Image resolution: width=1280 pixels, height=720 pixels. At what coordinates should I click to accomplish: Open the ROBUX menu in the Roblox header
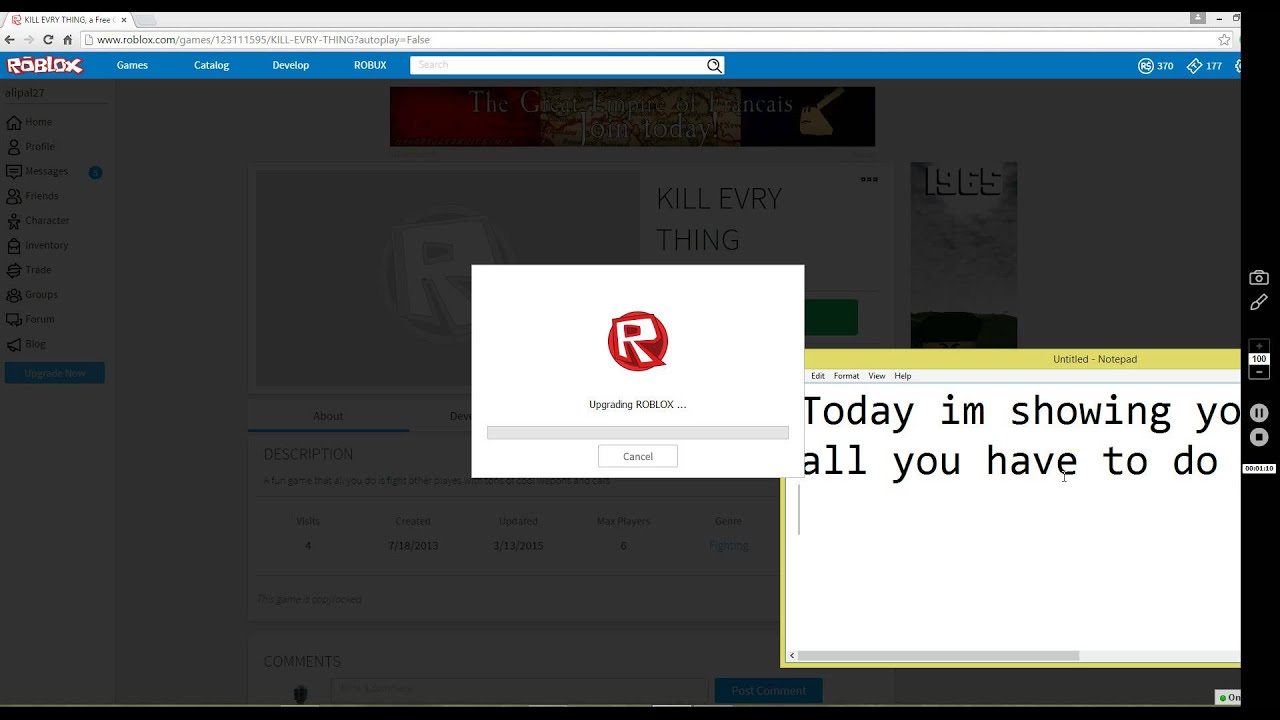(x=370, y=65)
